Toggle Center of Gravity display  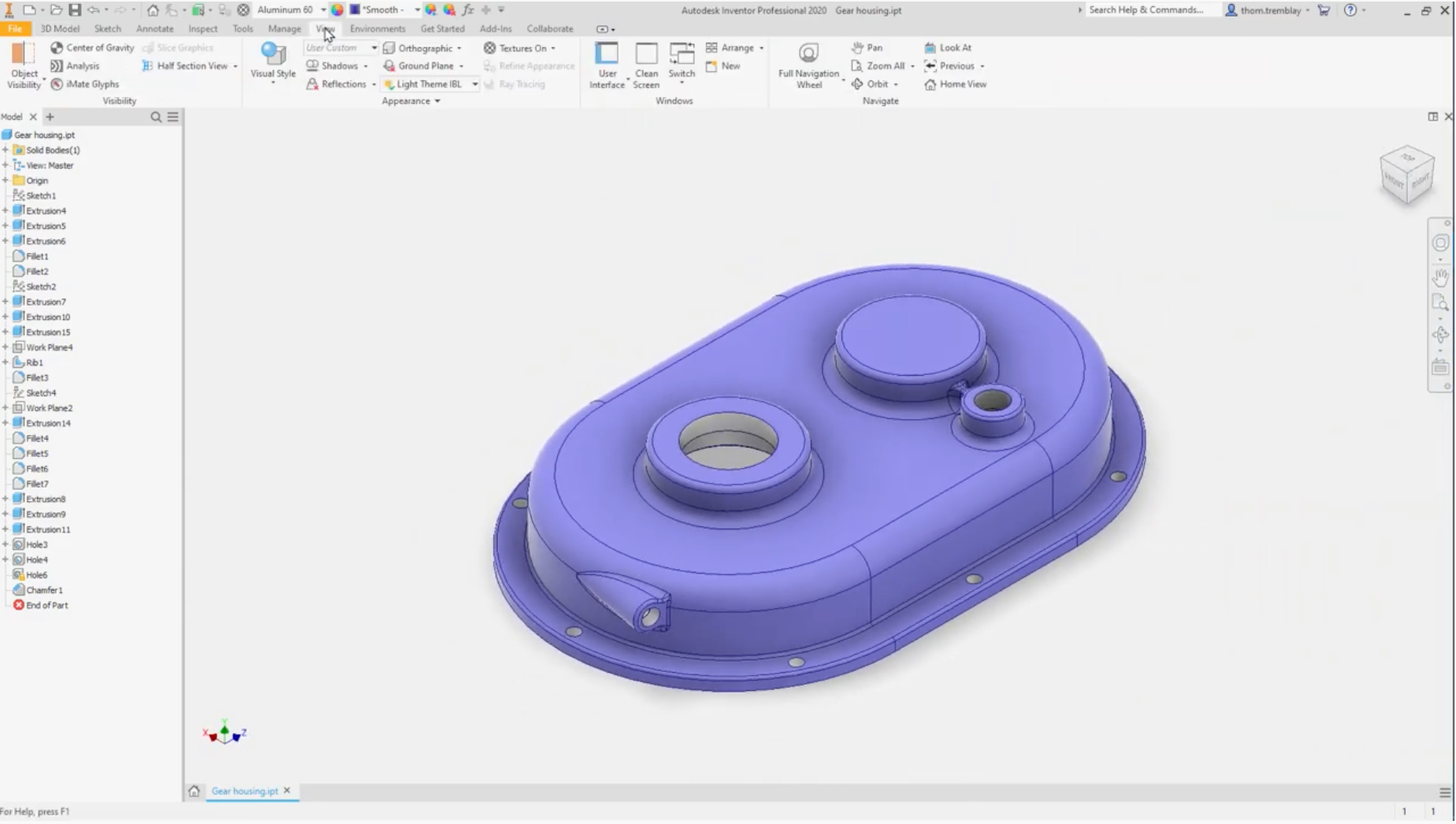coord(92,47)
